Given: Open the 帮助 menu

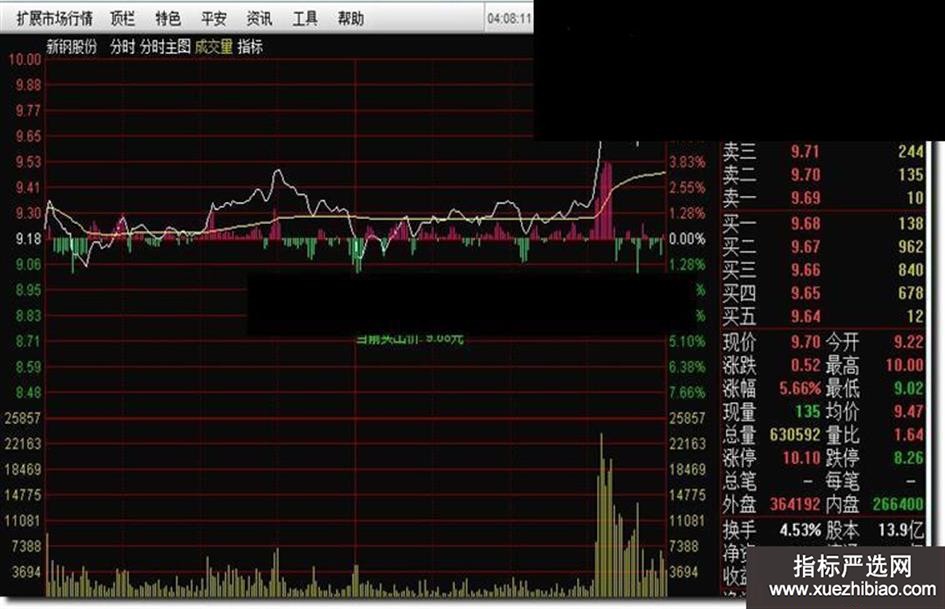Looking at the screenshot, I should point(351,19).
